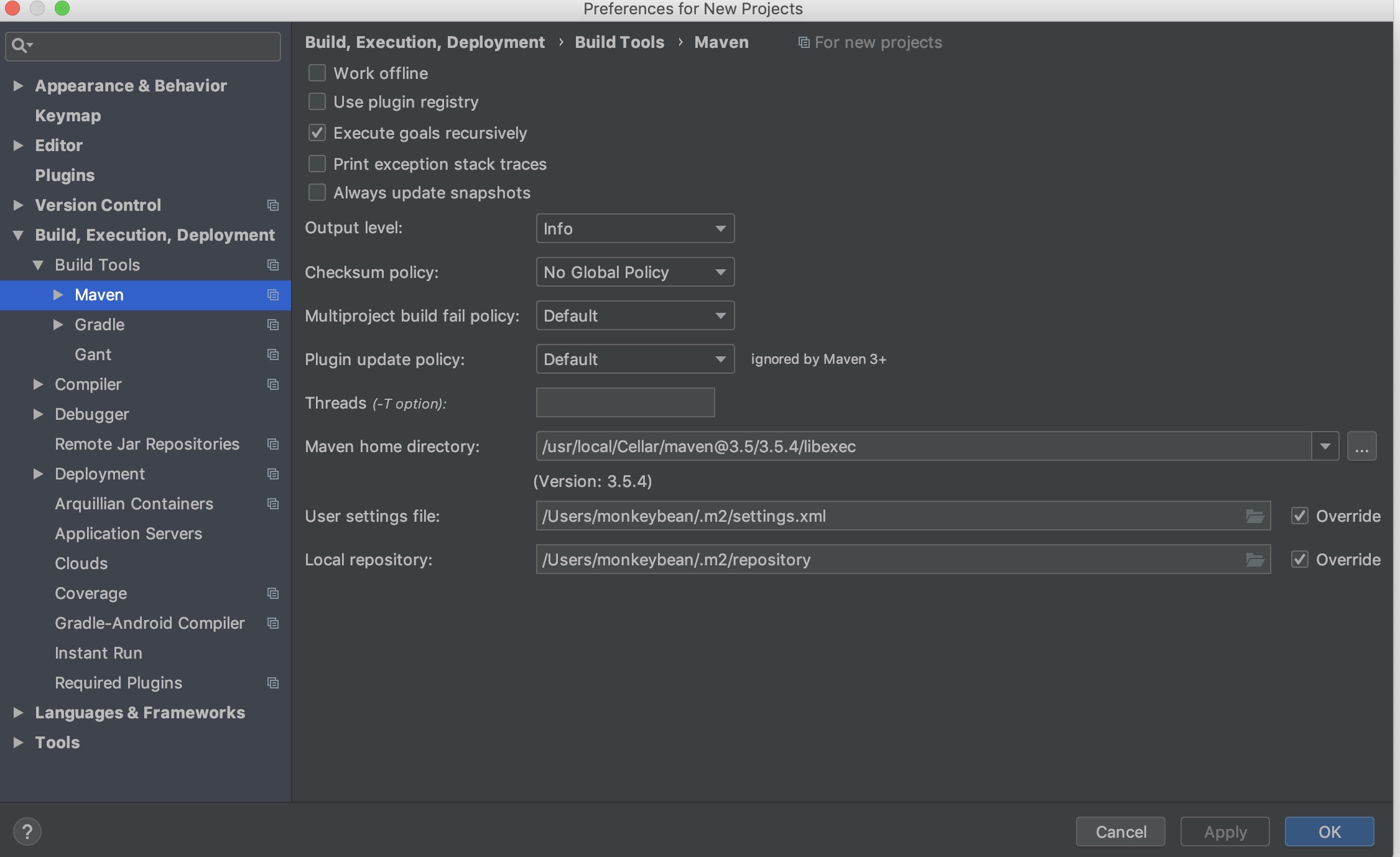Click project-level icon next to Version Control
Screen dimensions: 1400x857
(x=273, y=205)
